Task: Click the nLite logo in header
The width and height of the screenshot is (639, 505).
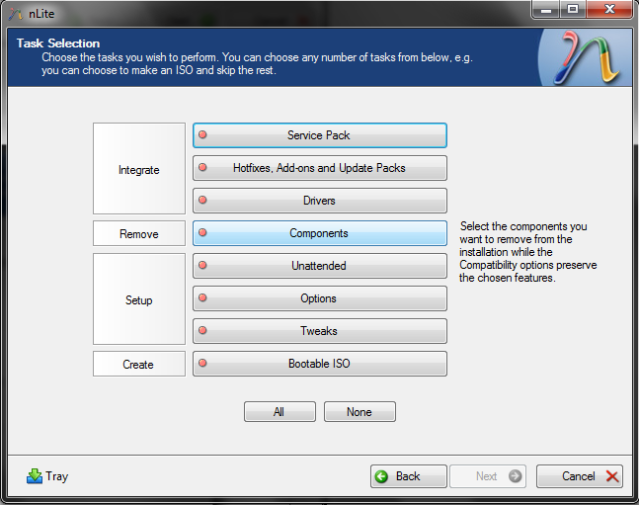Action: tap(586, 57)
